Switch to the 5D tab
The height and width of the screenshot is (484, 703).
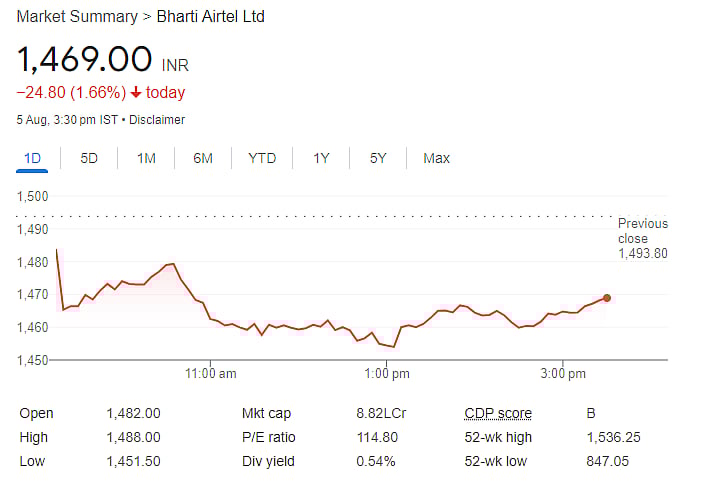(89, 158)
